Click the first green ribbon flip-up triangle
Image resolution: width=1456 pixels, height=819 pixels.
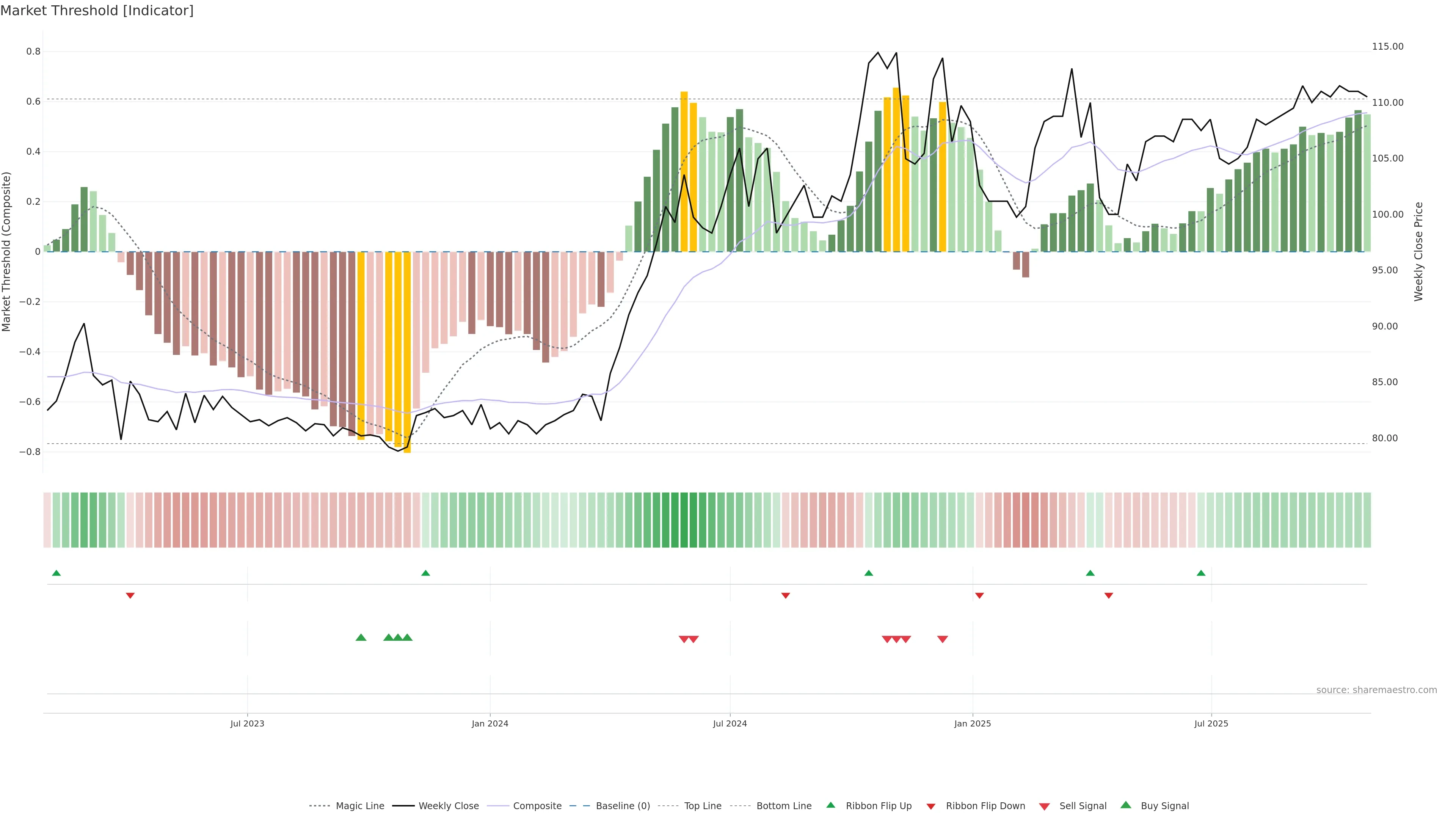(56, 573)
